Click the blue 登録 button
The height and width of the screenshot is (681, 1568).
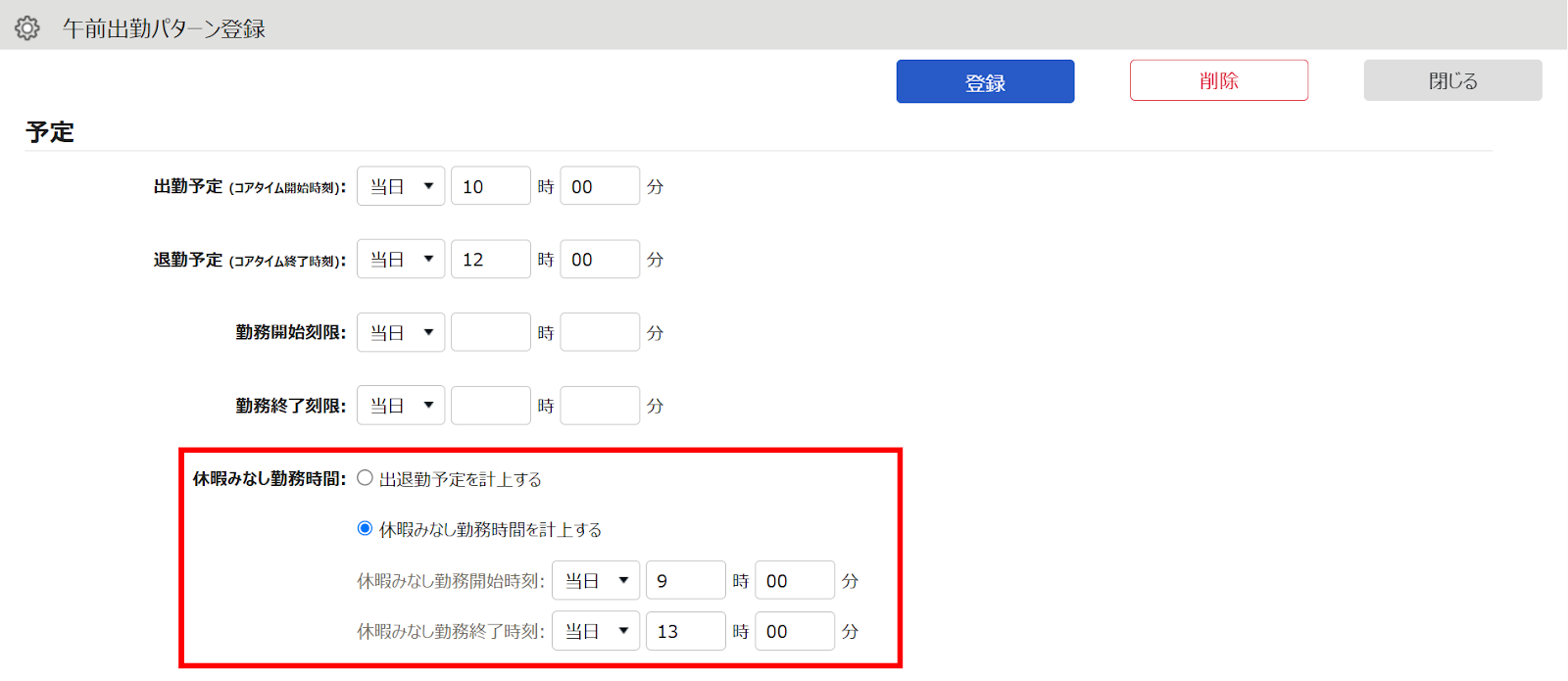pos(985,81)
